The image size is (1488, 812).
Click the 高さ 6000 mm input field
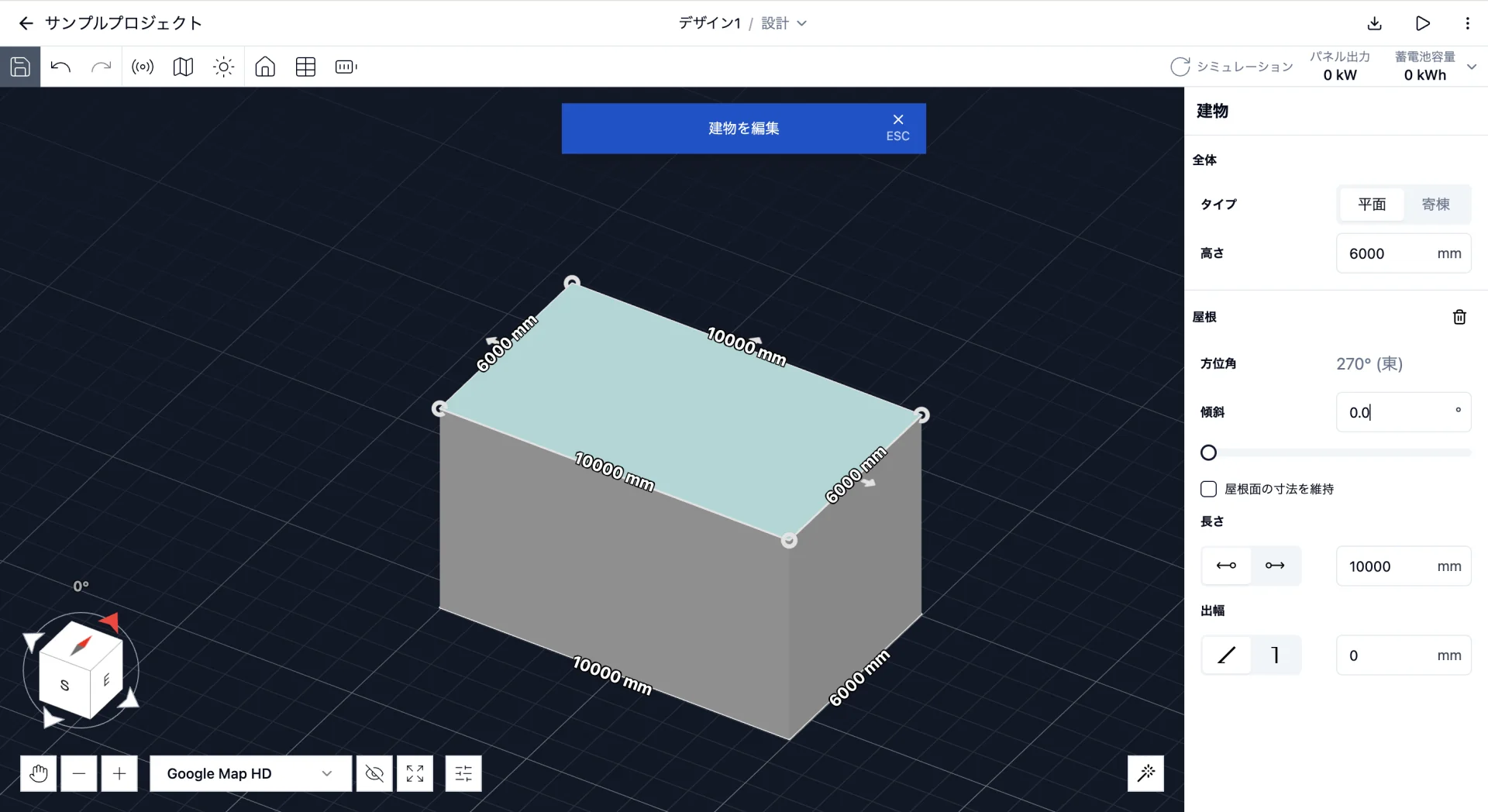(1404, 253)
